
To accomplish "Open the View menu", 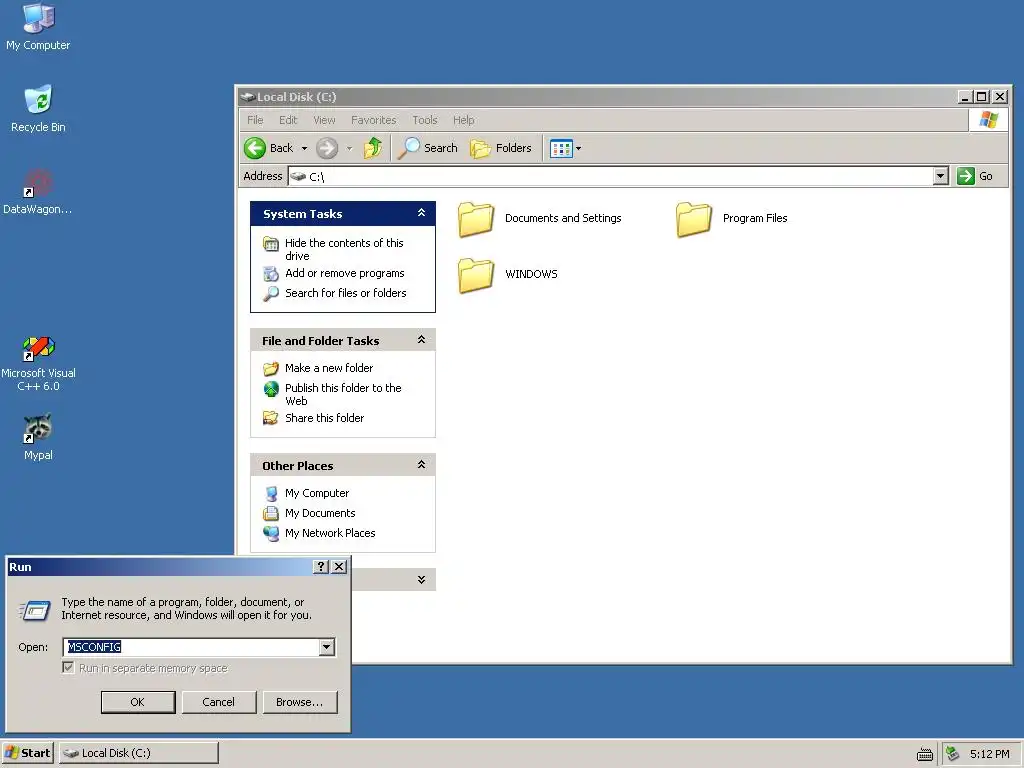I will pyautogui.click(x=324, y=120).
